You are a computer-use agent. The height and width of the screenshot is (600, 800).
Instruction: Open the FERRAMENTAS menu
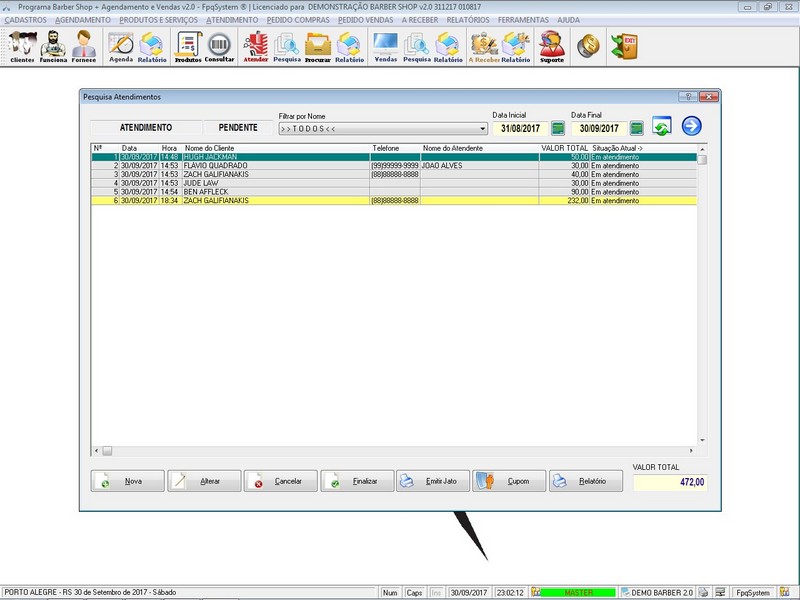[x=523, y=20]
